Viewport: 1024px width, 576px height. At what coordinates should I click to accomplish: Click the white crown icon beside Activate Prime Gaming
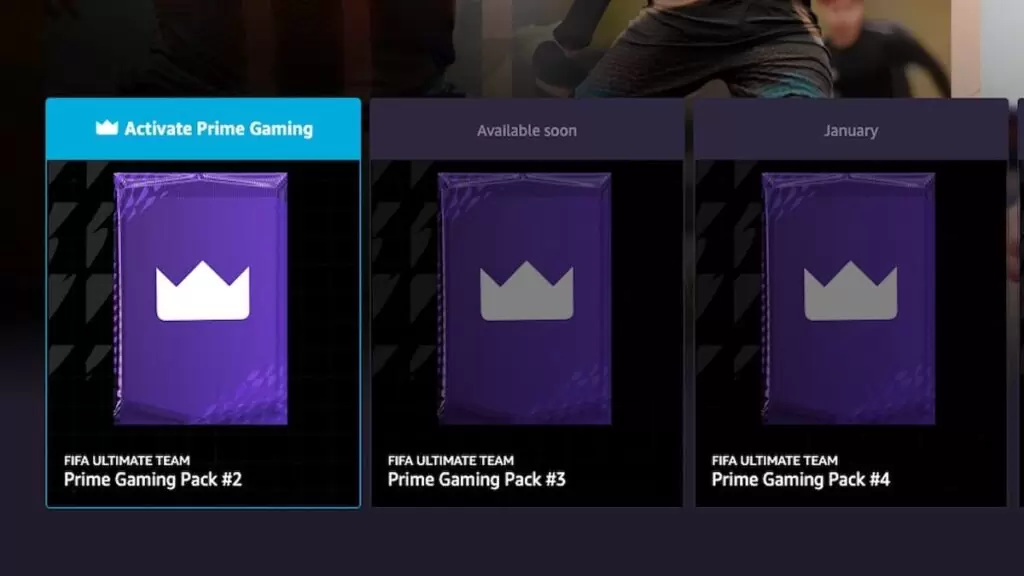(x=107, y=128)
